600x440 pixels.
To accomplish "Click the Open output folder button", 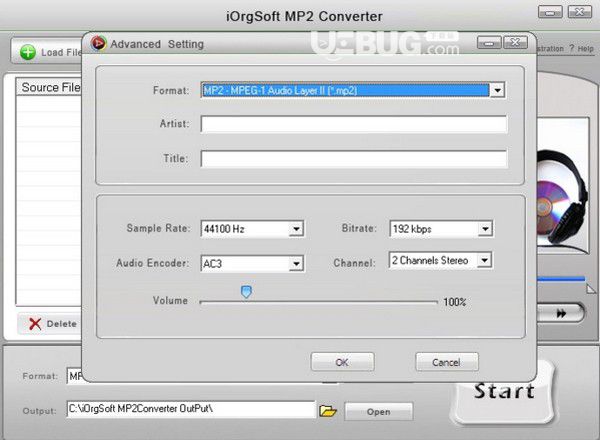I will click(x=378, y=412).
